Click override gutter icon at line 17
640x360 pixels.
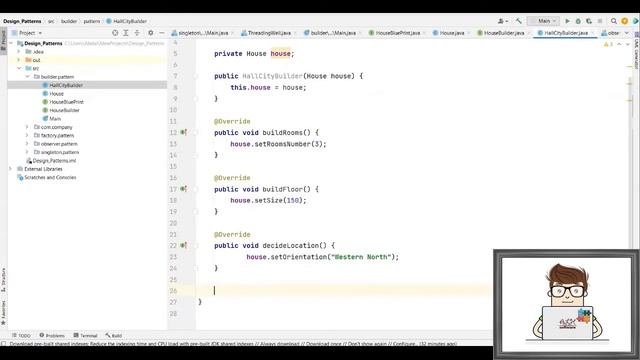(x=184, y=189)
